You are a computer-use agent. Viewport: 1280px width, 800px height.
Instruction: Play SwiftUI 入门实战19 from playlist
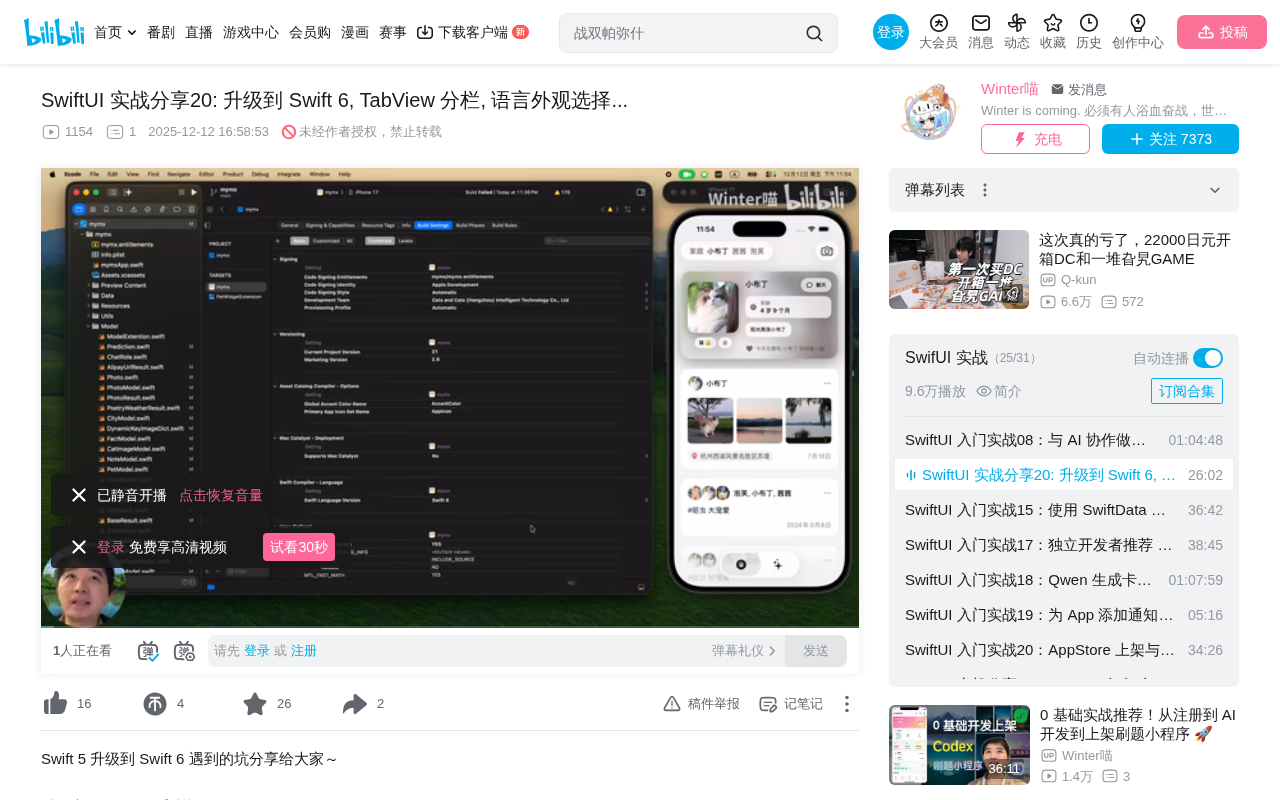point(1064,615)
